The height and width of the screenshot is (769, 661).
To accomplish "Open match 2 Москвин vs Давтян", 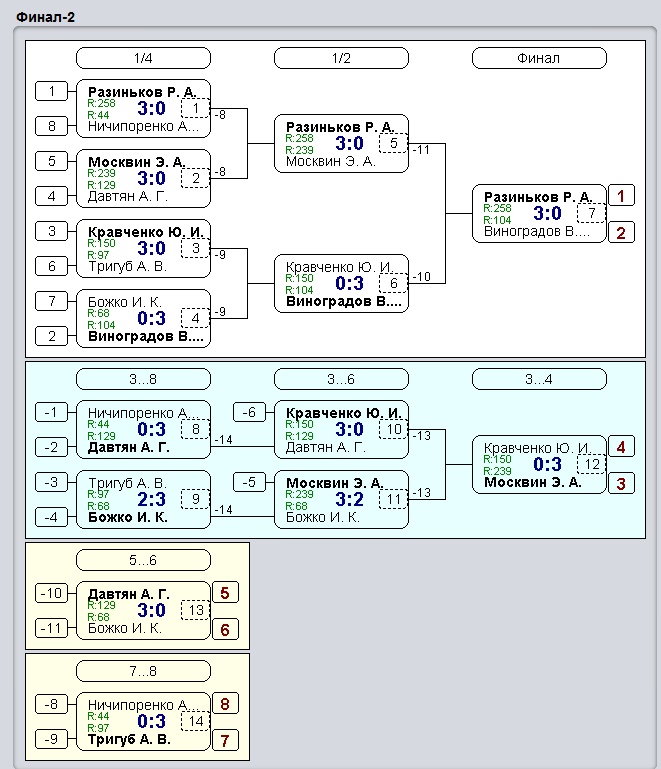I will coord(143,179).
